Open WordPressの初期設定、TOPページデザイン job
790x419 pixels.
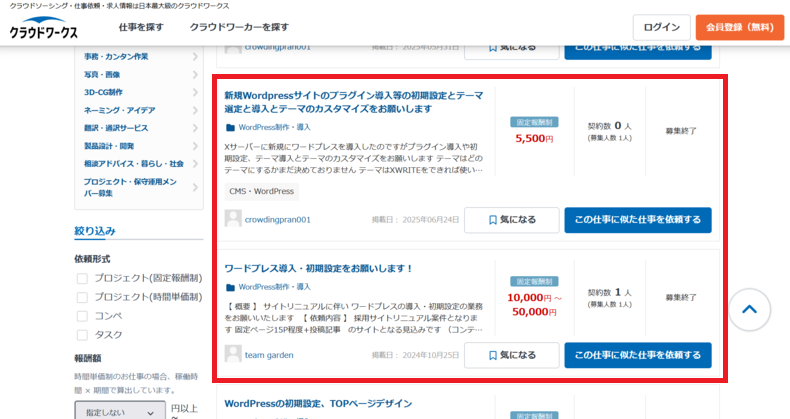tap(318, 403)
